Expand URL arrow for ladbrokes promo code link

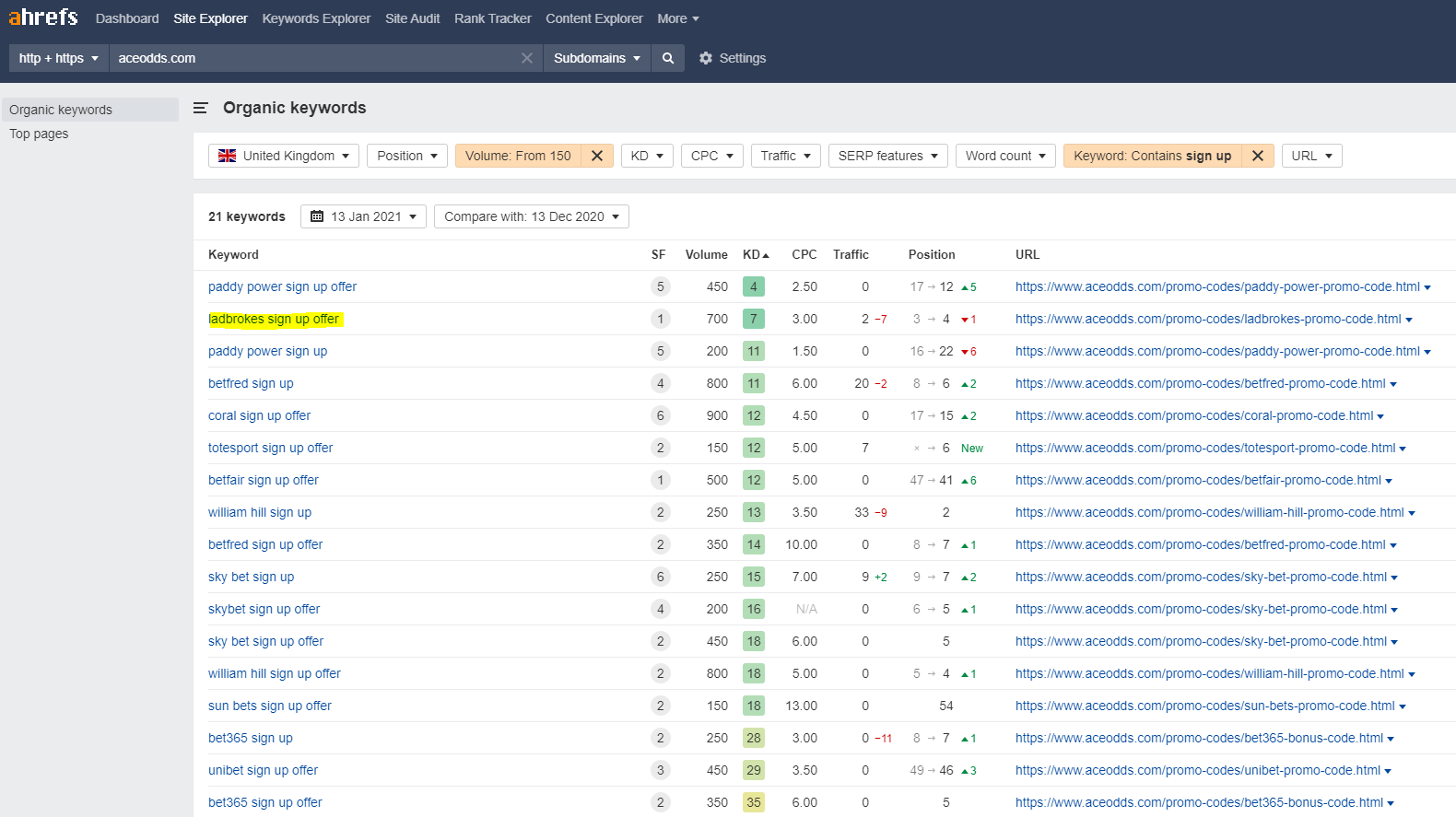tap(1409, 320)
